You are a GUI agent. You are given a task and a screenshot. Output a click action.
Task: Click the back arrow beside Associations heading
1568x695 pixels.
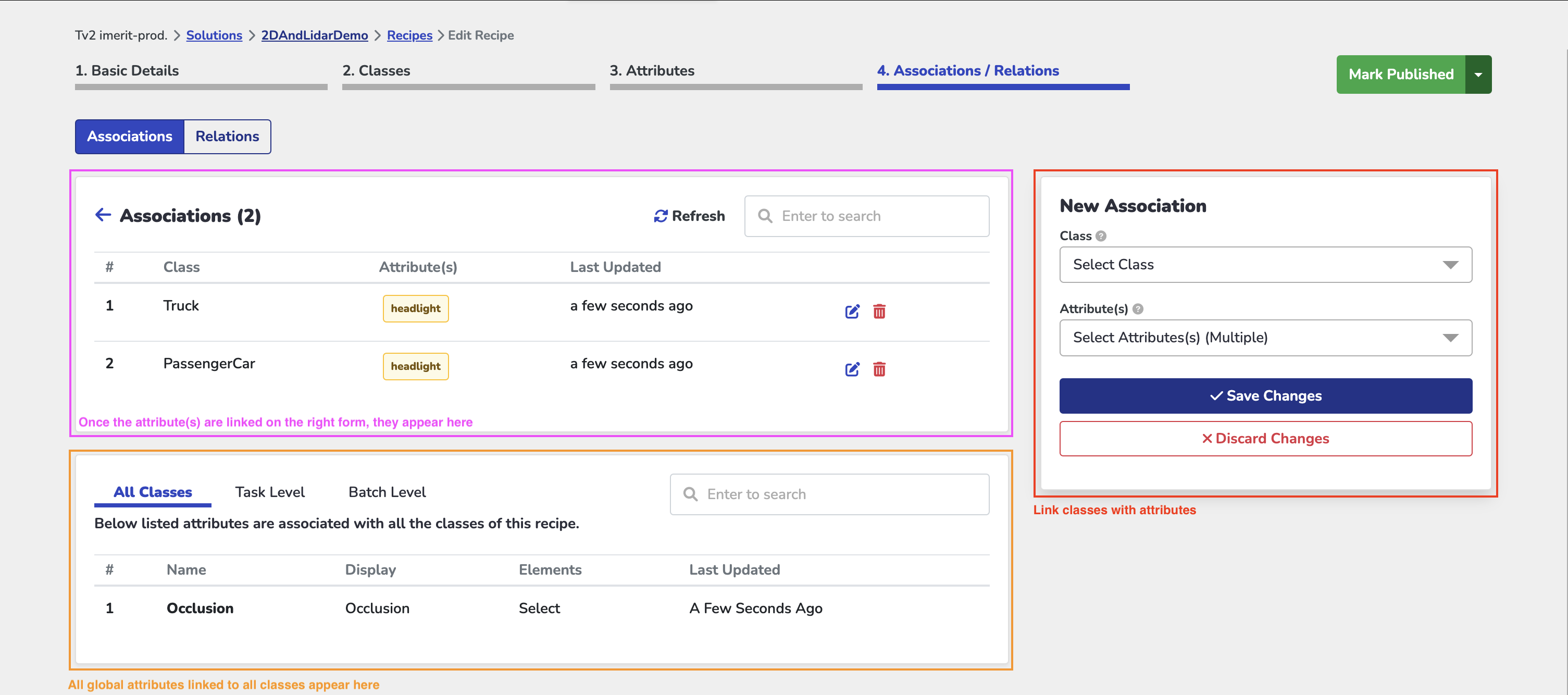point(103,215)
